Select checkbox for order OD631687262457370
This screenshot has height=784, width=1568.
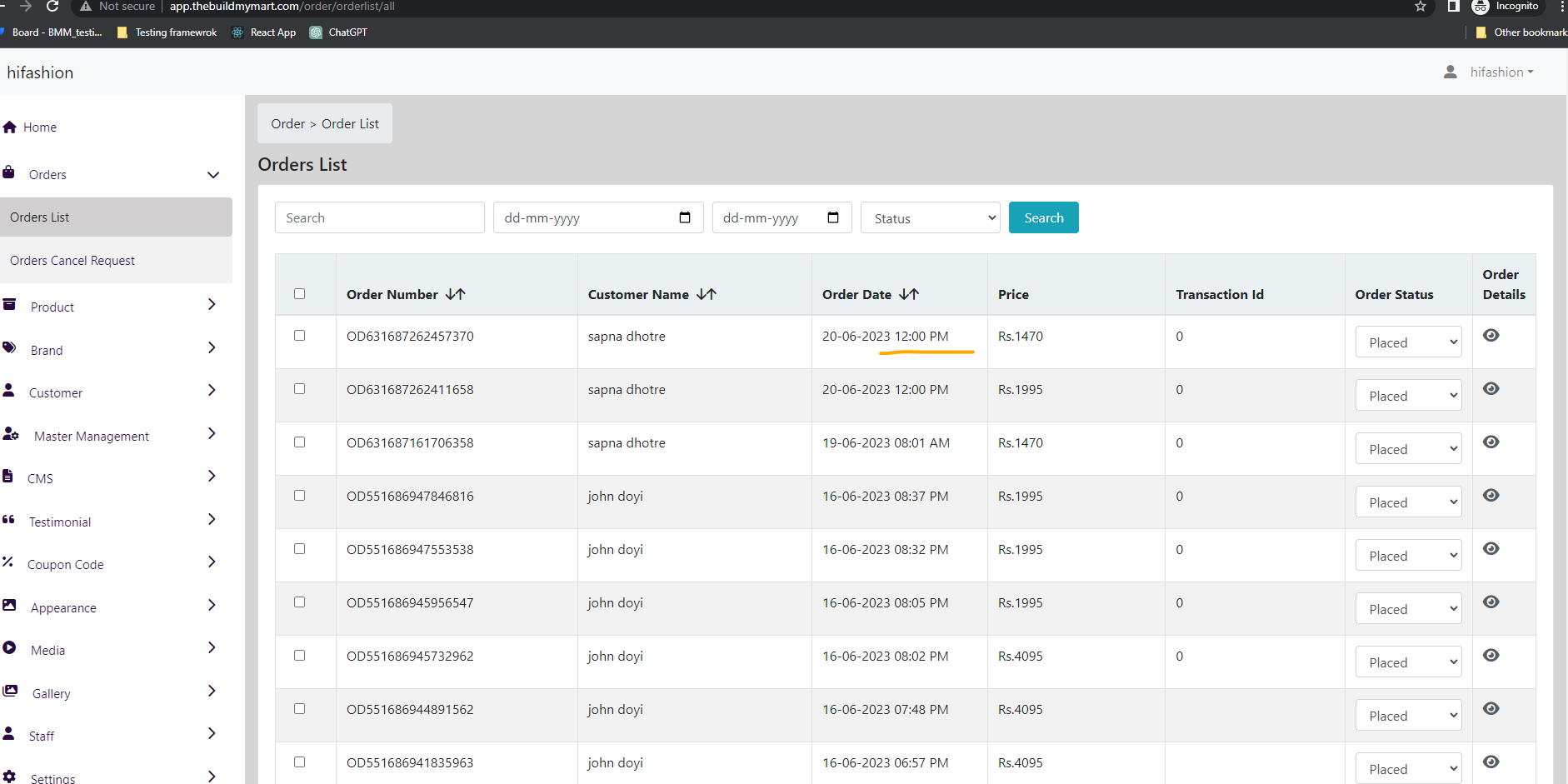click(x=300, y=335)
